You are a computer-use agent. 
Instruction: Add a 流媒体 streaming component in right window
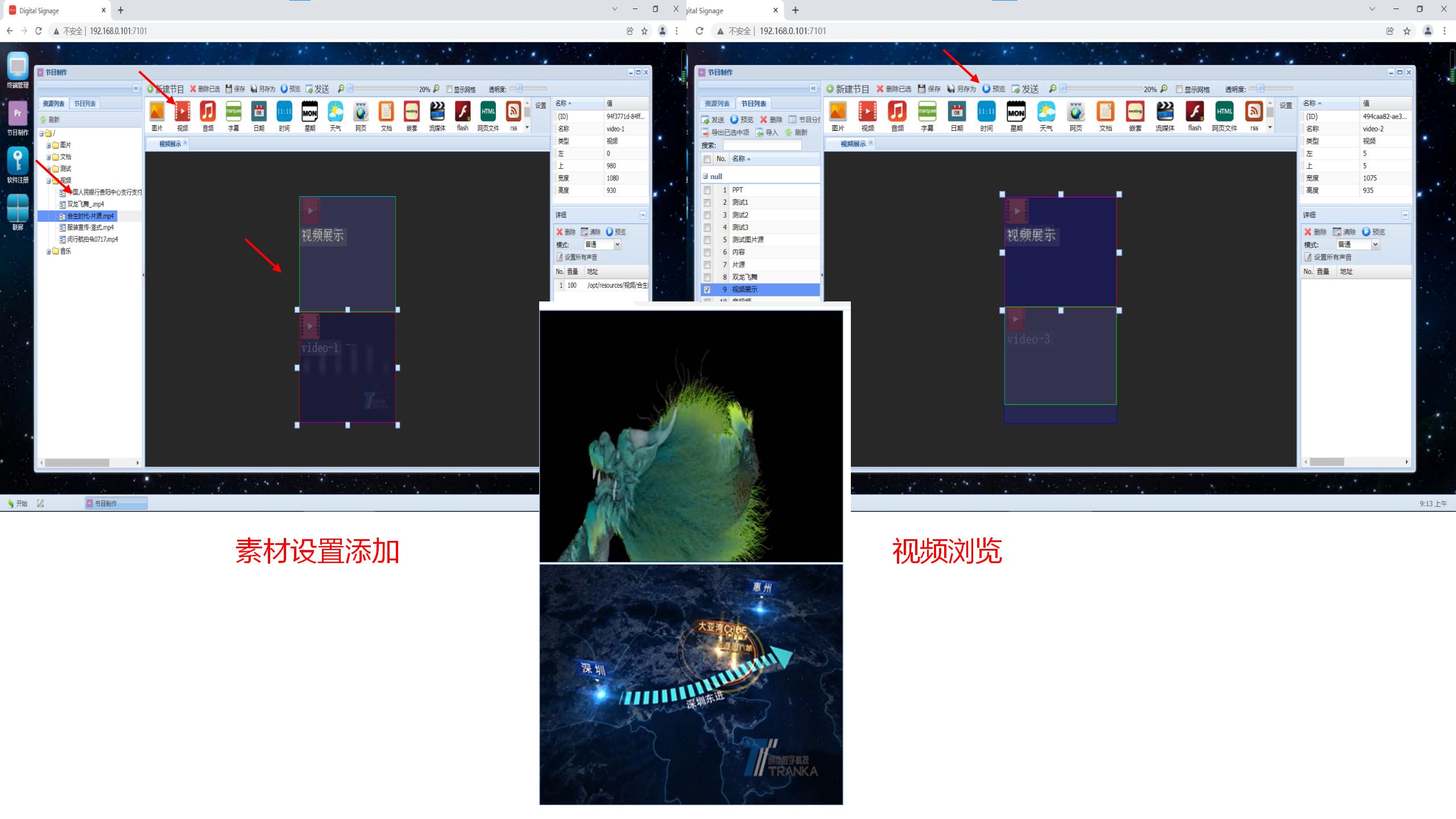(x=1165, y=111)
